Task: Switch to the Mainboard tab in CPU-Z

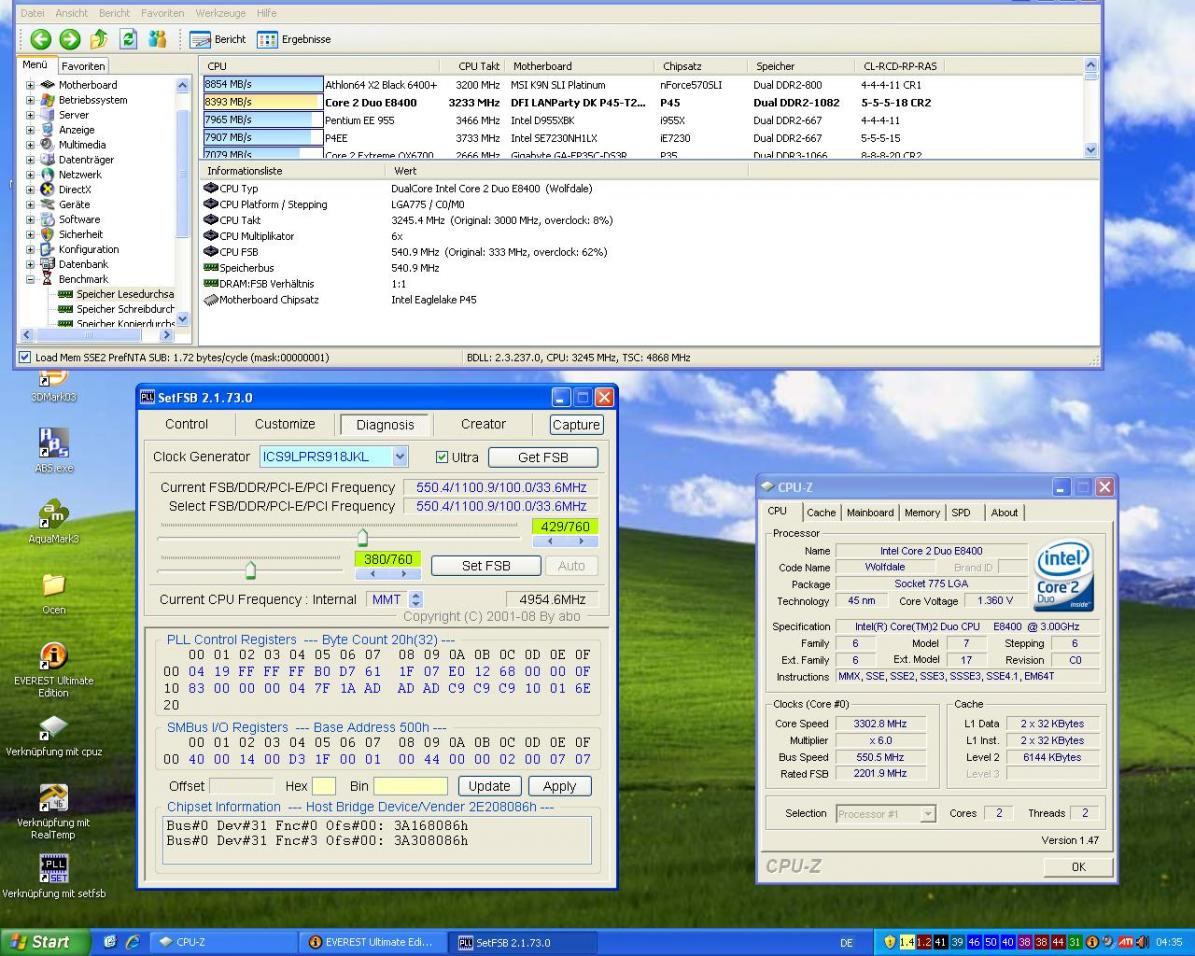Action: click(x=870, y=512)
